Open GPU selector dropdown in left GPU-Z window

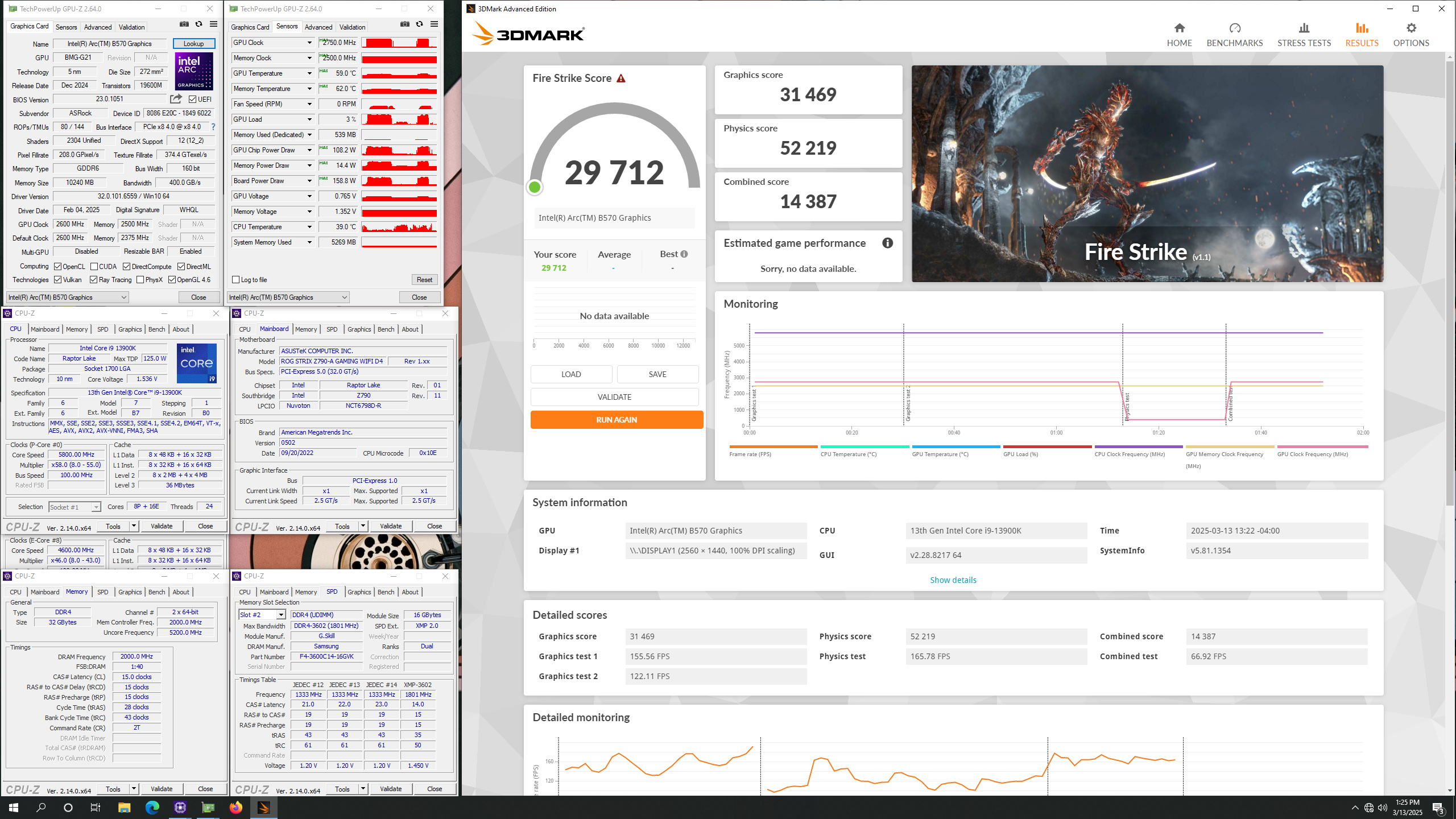[68, 297]
